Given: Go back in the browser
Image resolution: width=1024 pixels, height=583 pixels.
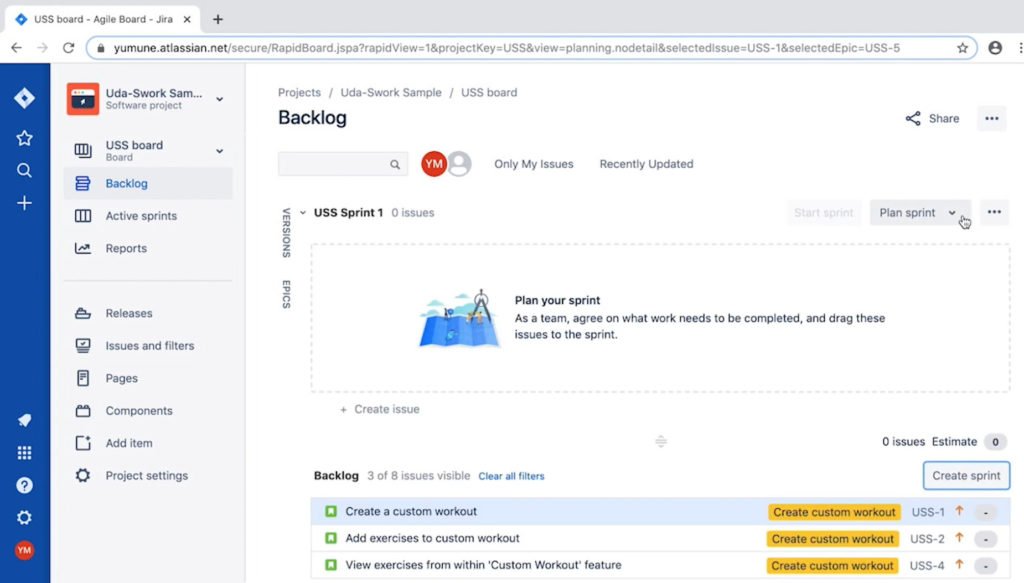Looking at the screenshot, I should tap(16, 48).
